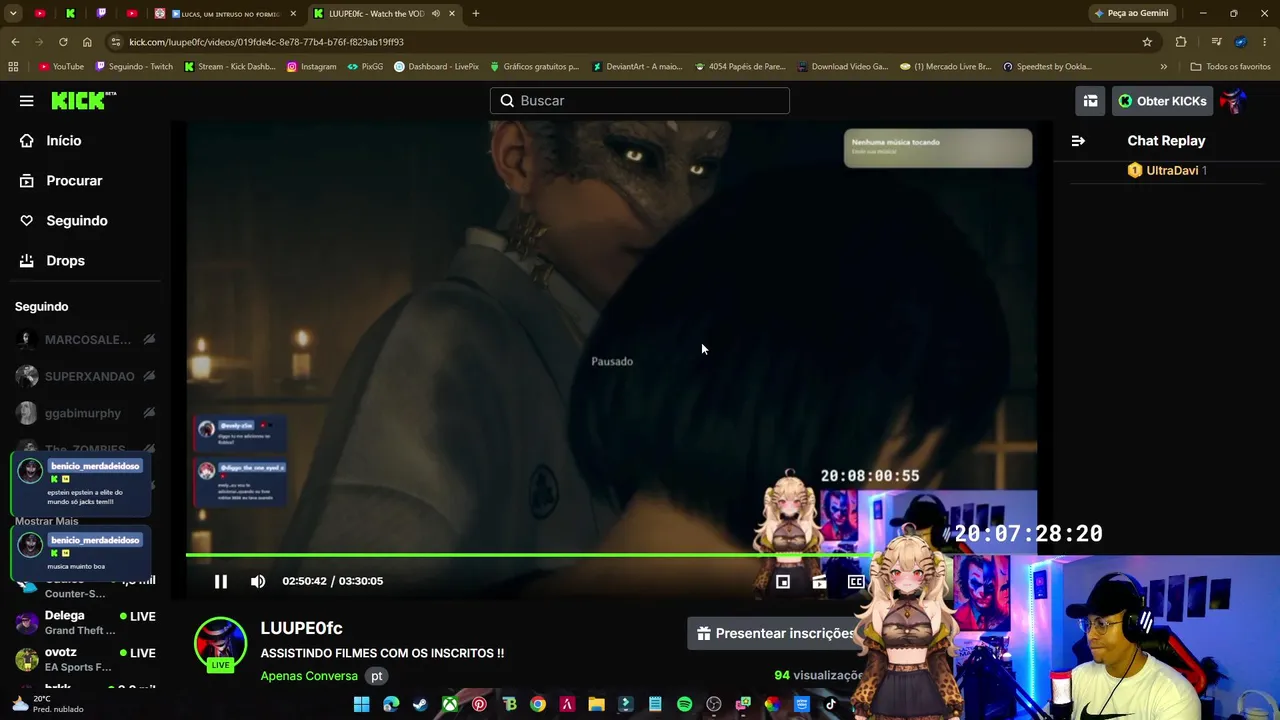This screenshot has height=720, width=1280.
Task: Open the browser tab search dropdown
Action: click(13, 13)
